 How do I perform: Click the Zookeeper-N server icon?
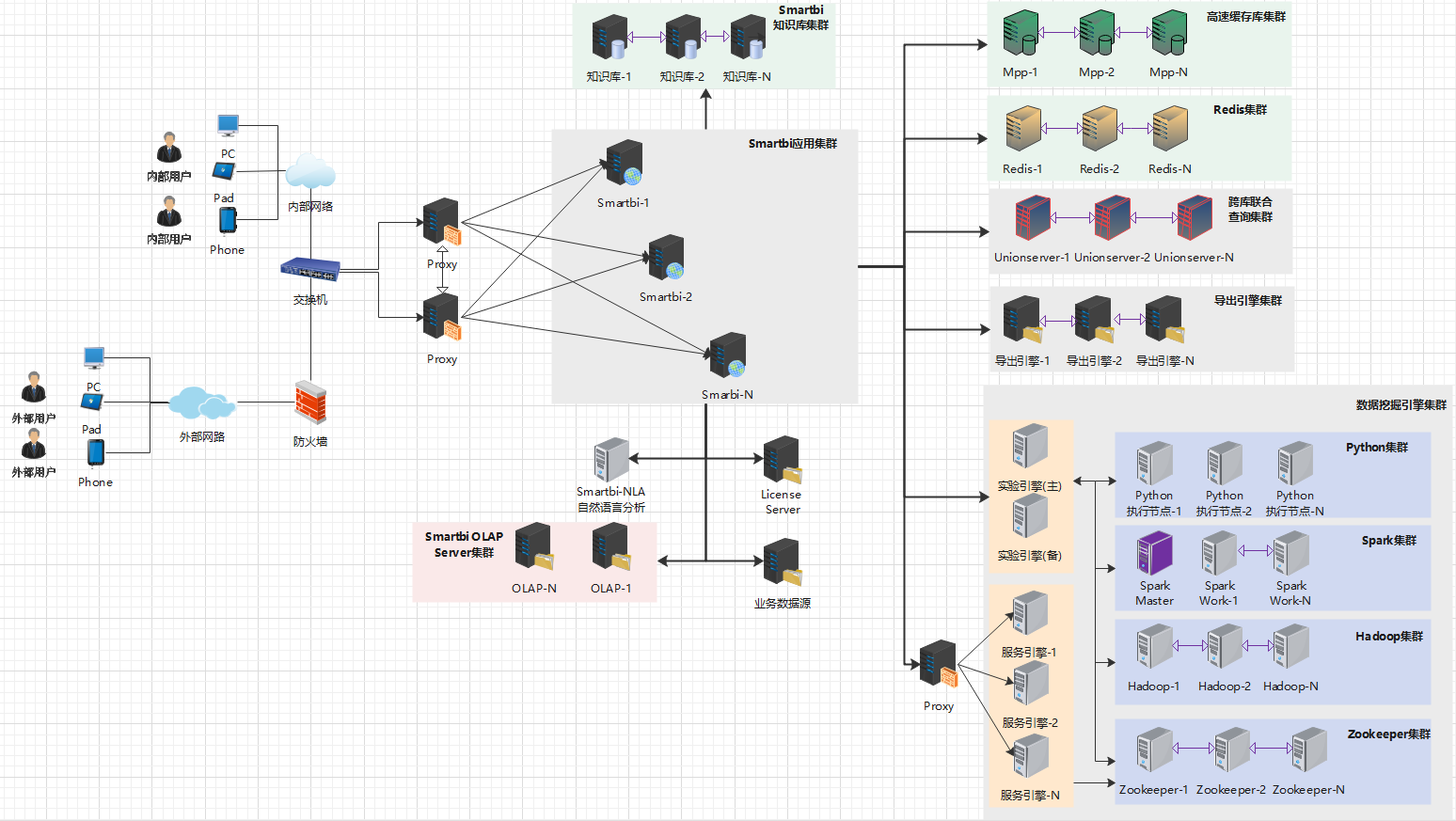click(1309, 750)
